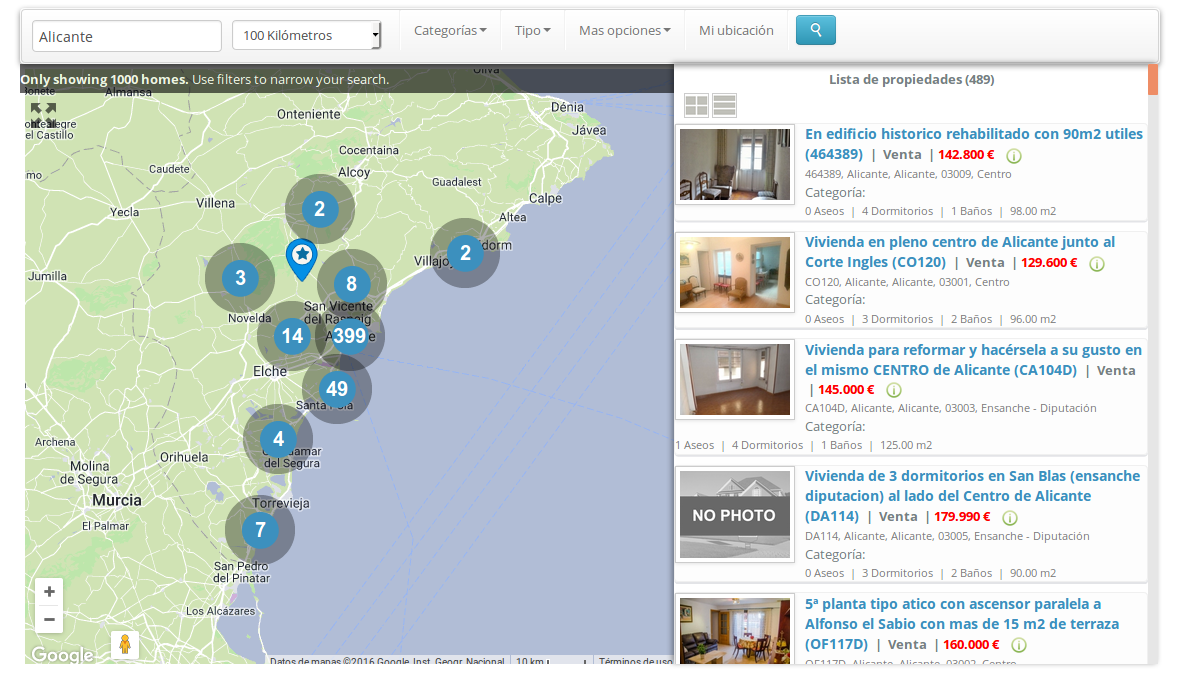Viewport: 1184px width, 678px height.
Task: Click info icon beside 145.000 € price
Action: (x=894, y=390)
